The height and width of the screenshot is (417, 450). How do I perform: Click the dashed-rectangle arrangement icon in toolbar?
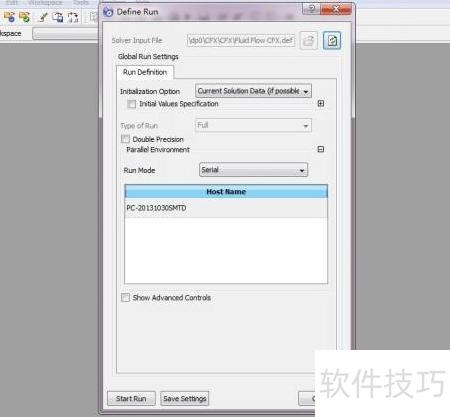[73, 17]
